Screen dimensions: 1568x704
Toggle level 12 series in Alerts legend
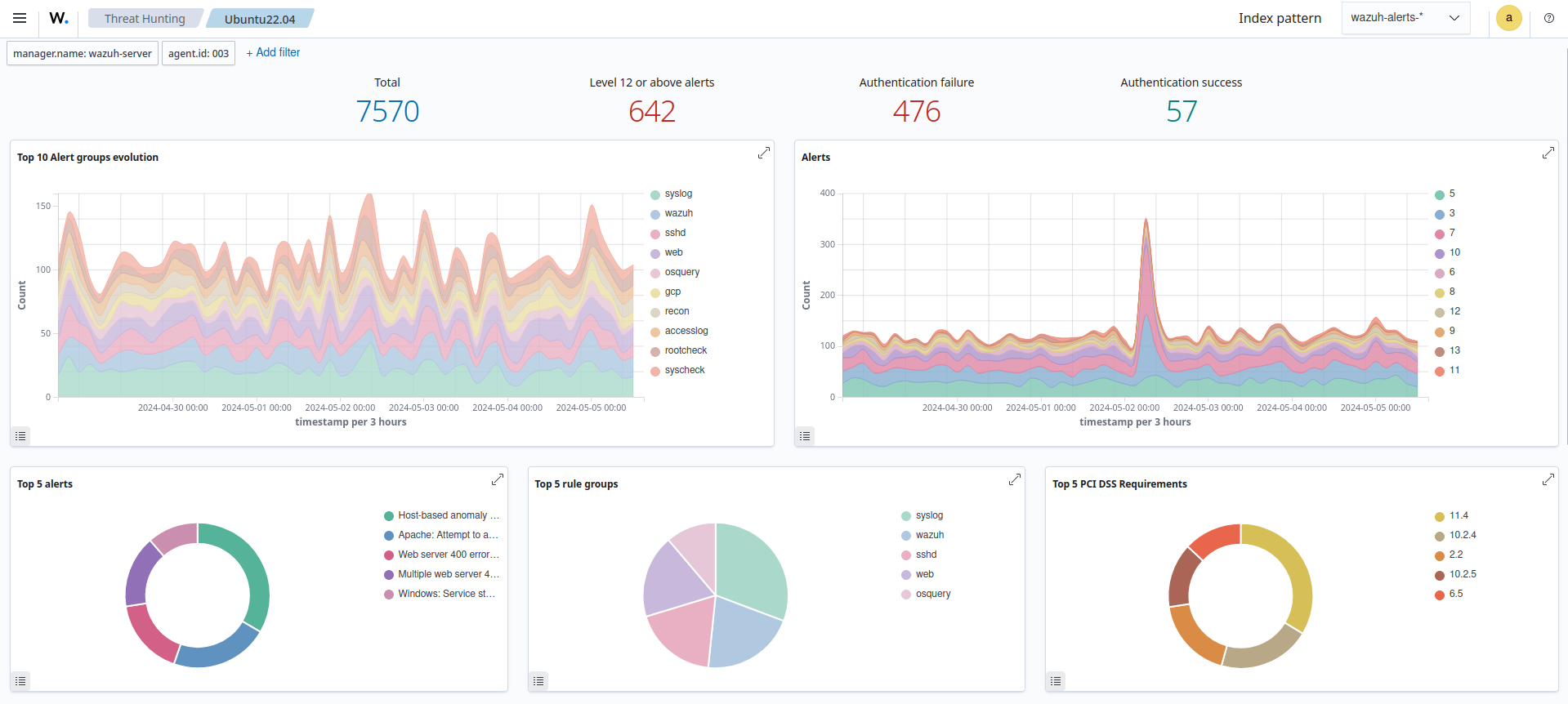tap(1454, 311)
